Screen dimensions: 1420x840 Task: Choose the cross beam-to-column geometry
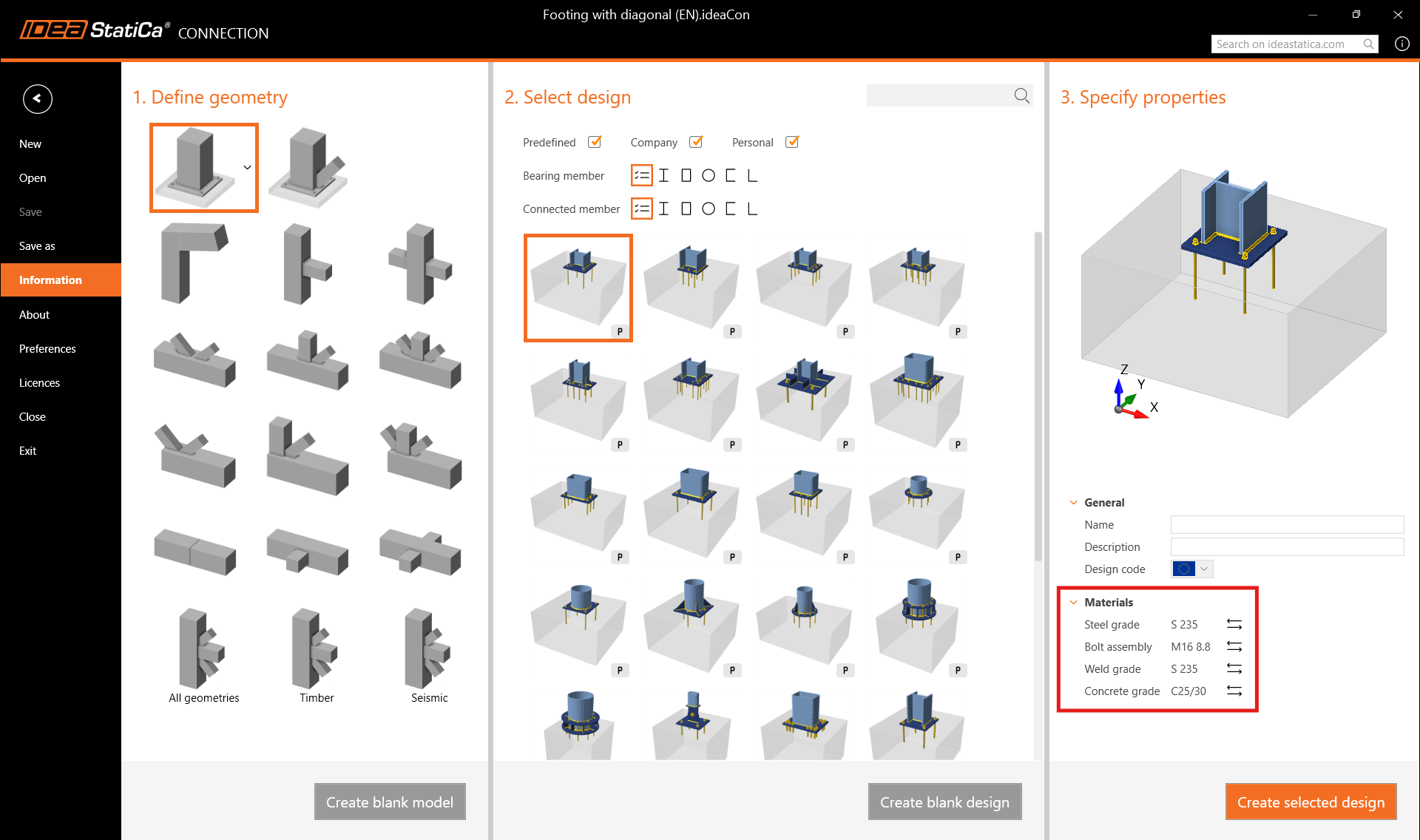pos(420,264)
